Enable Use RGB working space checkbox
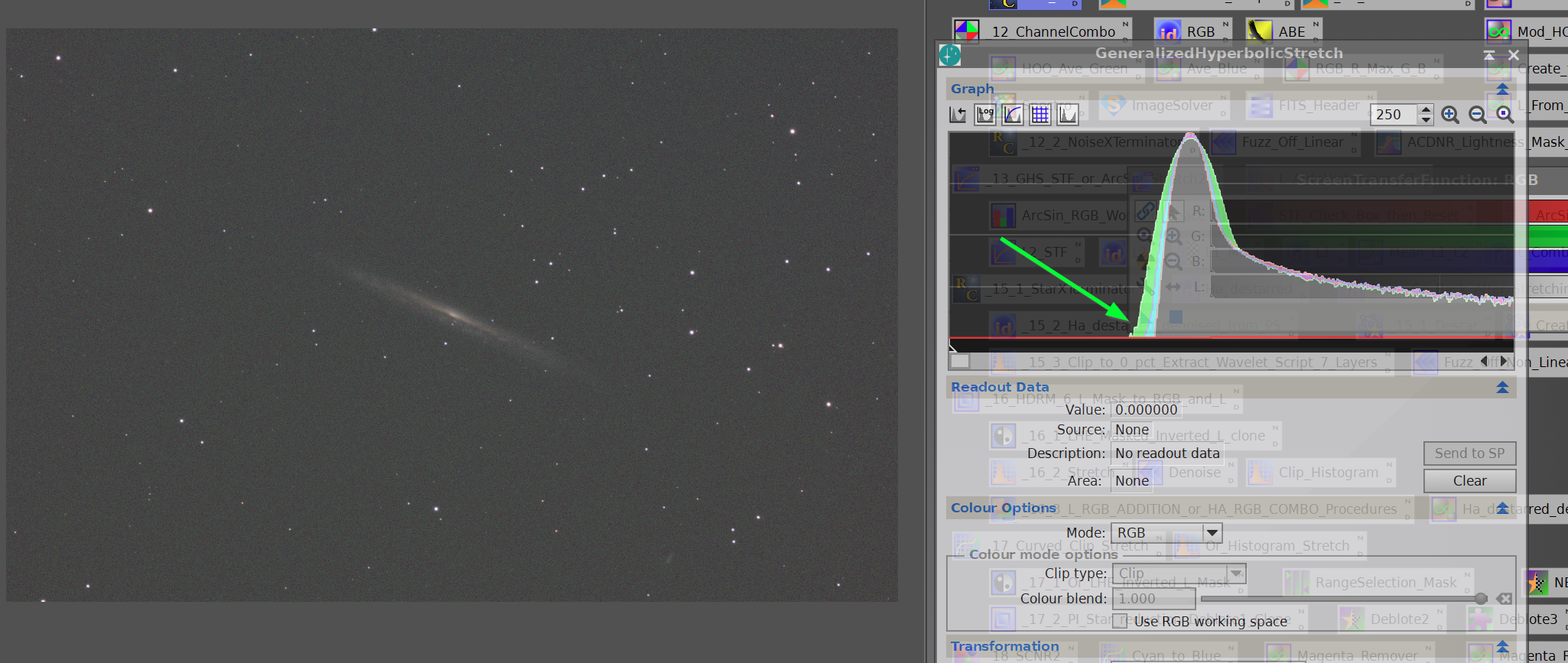This screenshot has height=663, width=1568. pos(1120,621)
